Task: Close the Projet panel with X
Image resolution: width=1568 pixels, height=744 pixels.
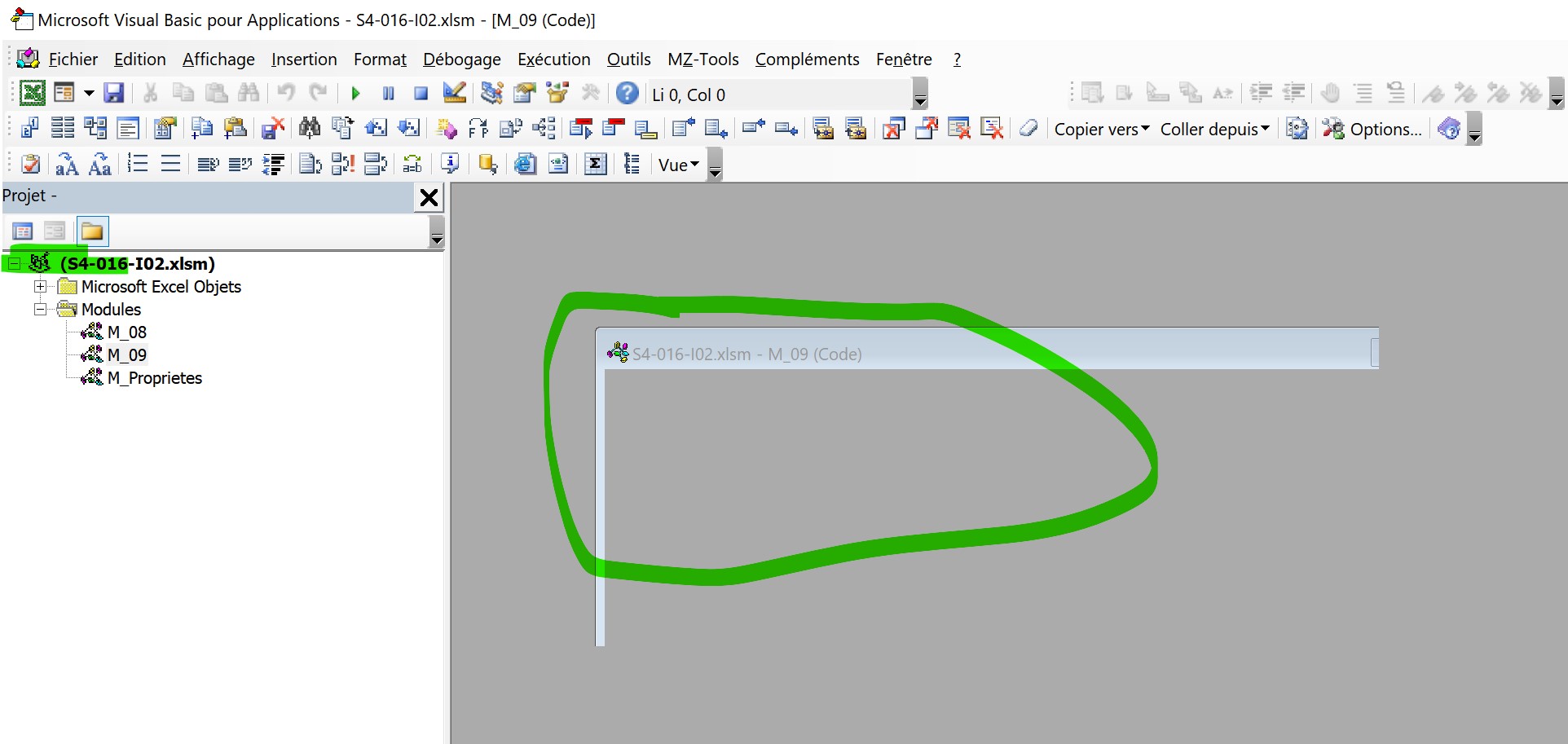Action: pos(429,197)
